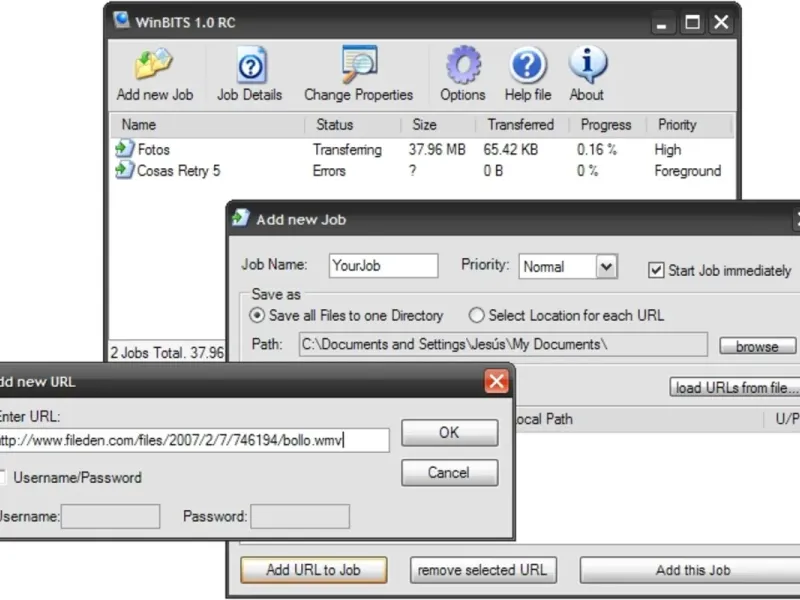Viewport: 800px width, 600px height.
Task: Click the 0.16 % progress value
Action: pos(597,149)
